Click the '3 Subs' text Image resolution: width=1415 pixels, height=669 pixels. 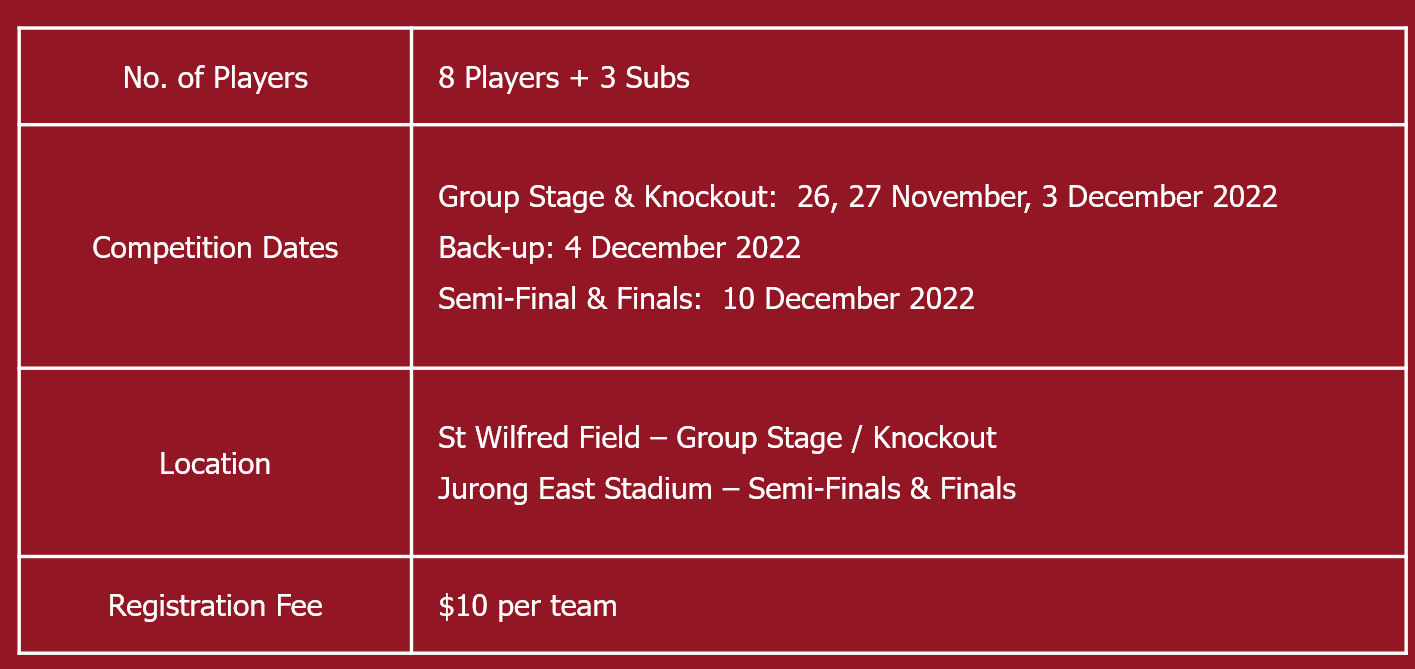[x=645, y=78]
